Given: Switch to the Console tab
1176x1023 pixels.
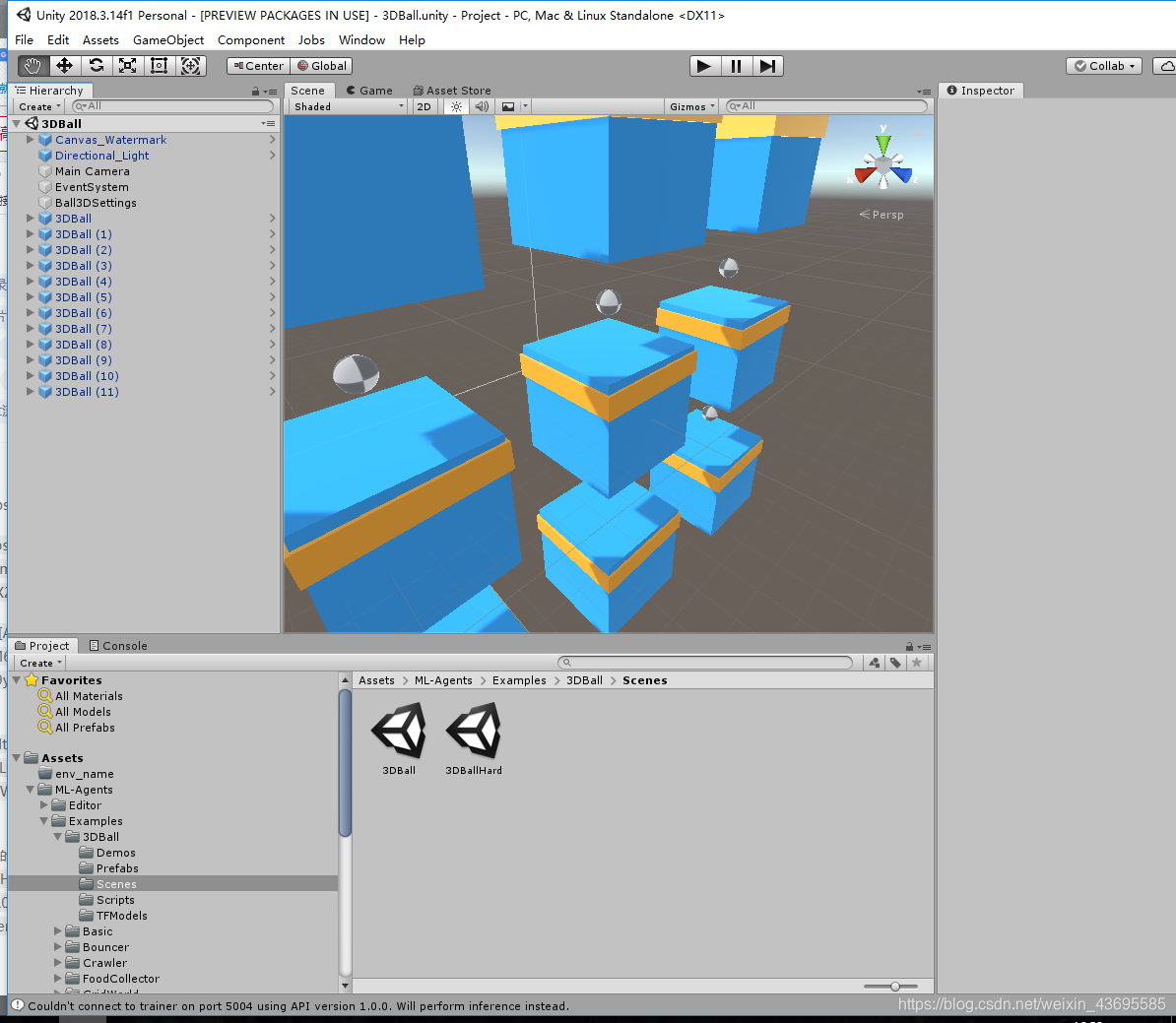Looking at the screenshot, I should (118, 646).
